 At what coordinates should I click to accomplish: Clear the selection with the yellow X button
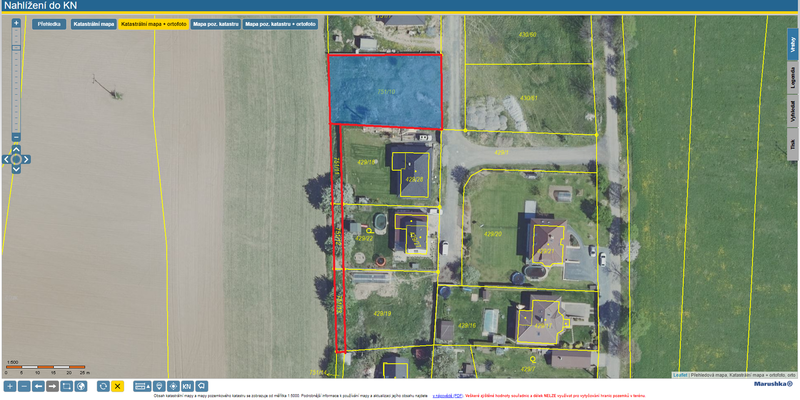117,386
